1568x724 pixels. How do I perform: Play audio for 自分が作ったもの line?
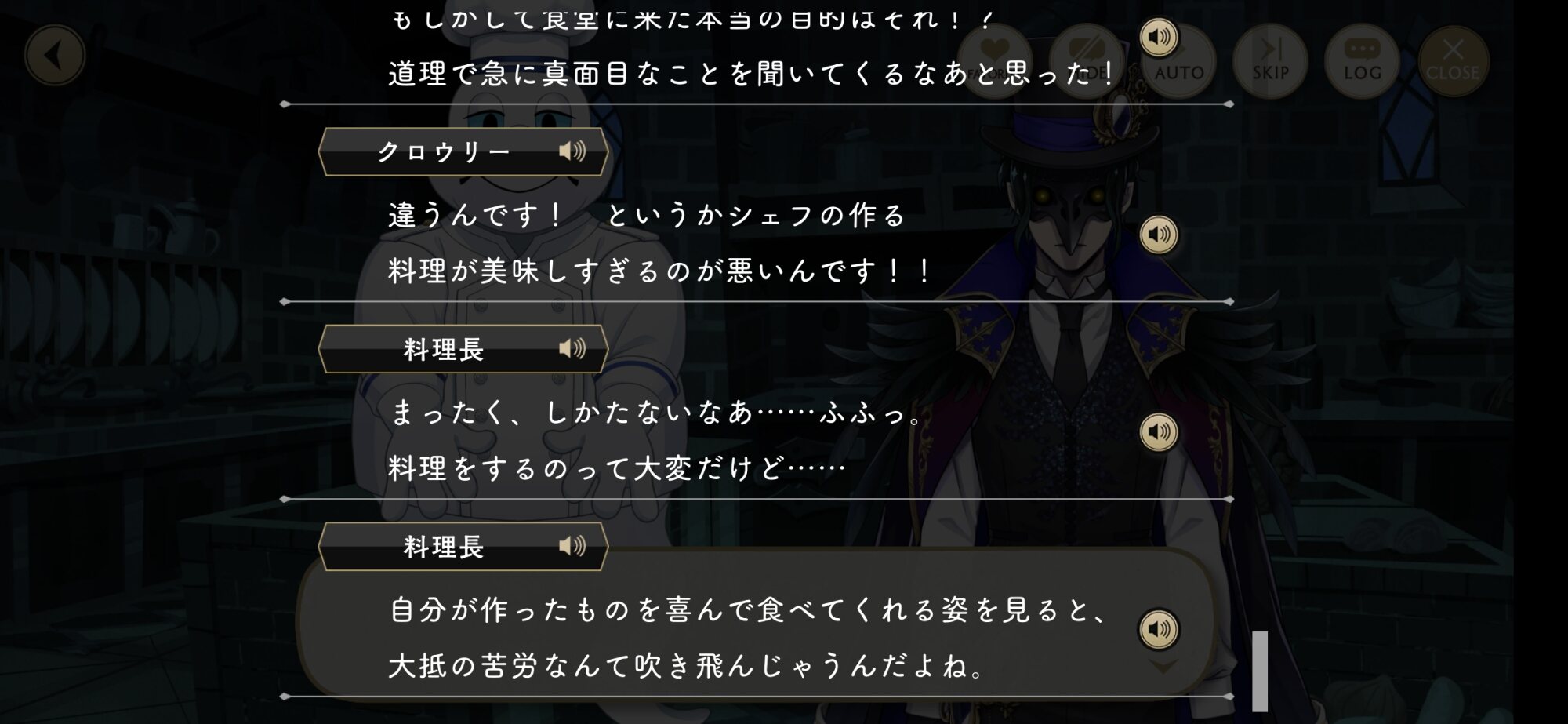coord(1158,629)
